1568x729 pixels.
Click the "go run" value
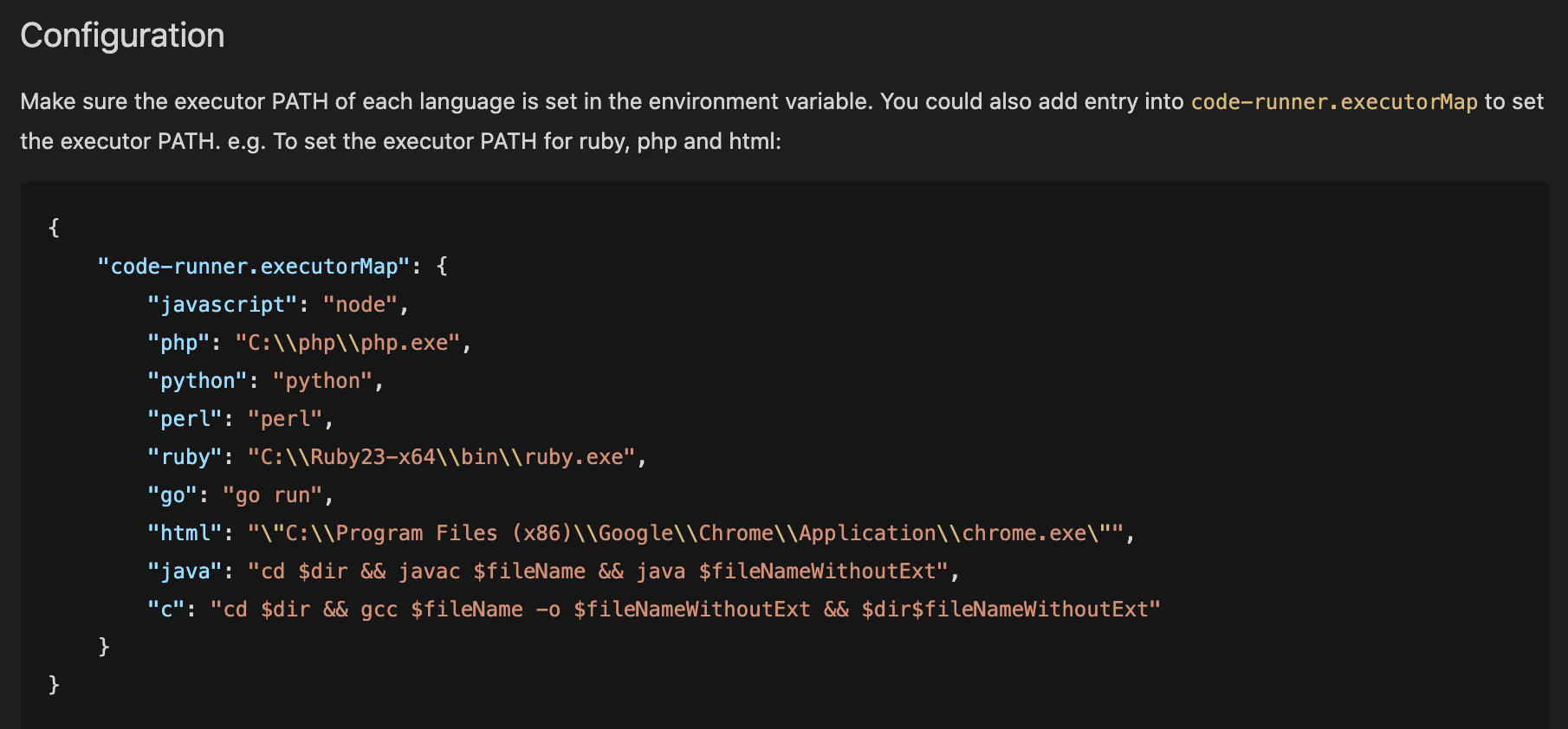(x=272, y=495)
